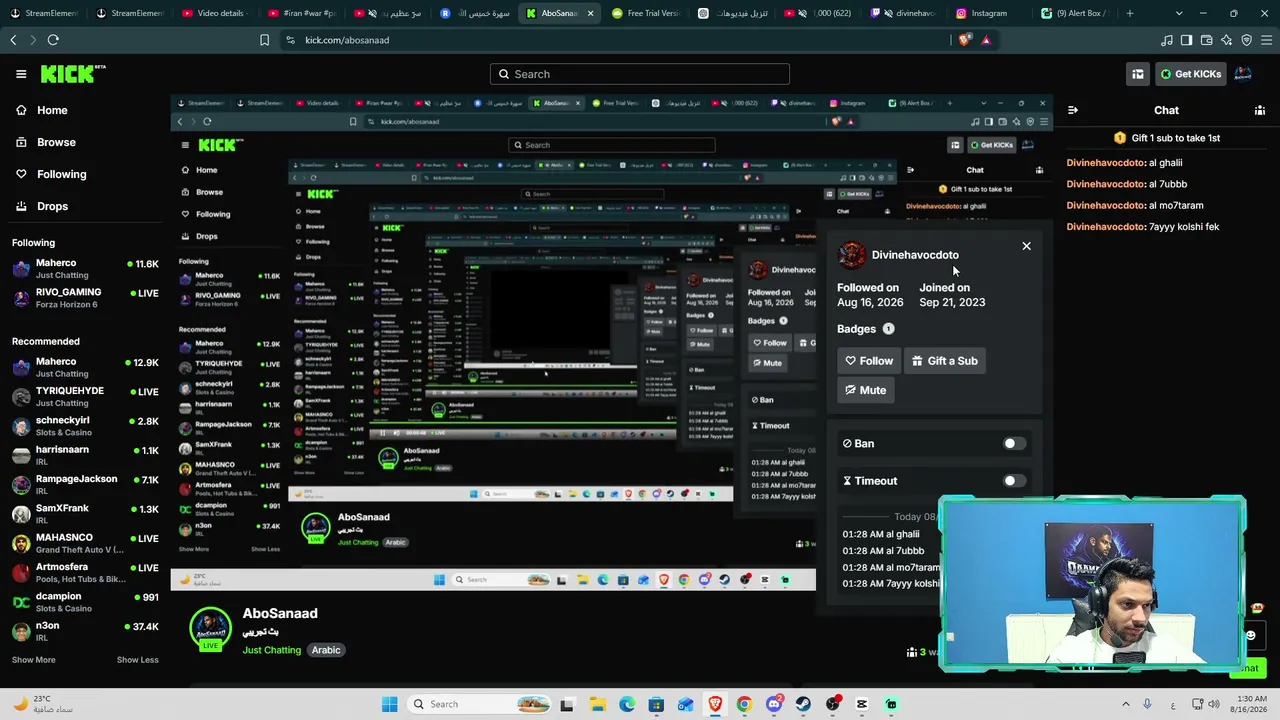Collapse the sidebar with Show Less

(138, 660)
